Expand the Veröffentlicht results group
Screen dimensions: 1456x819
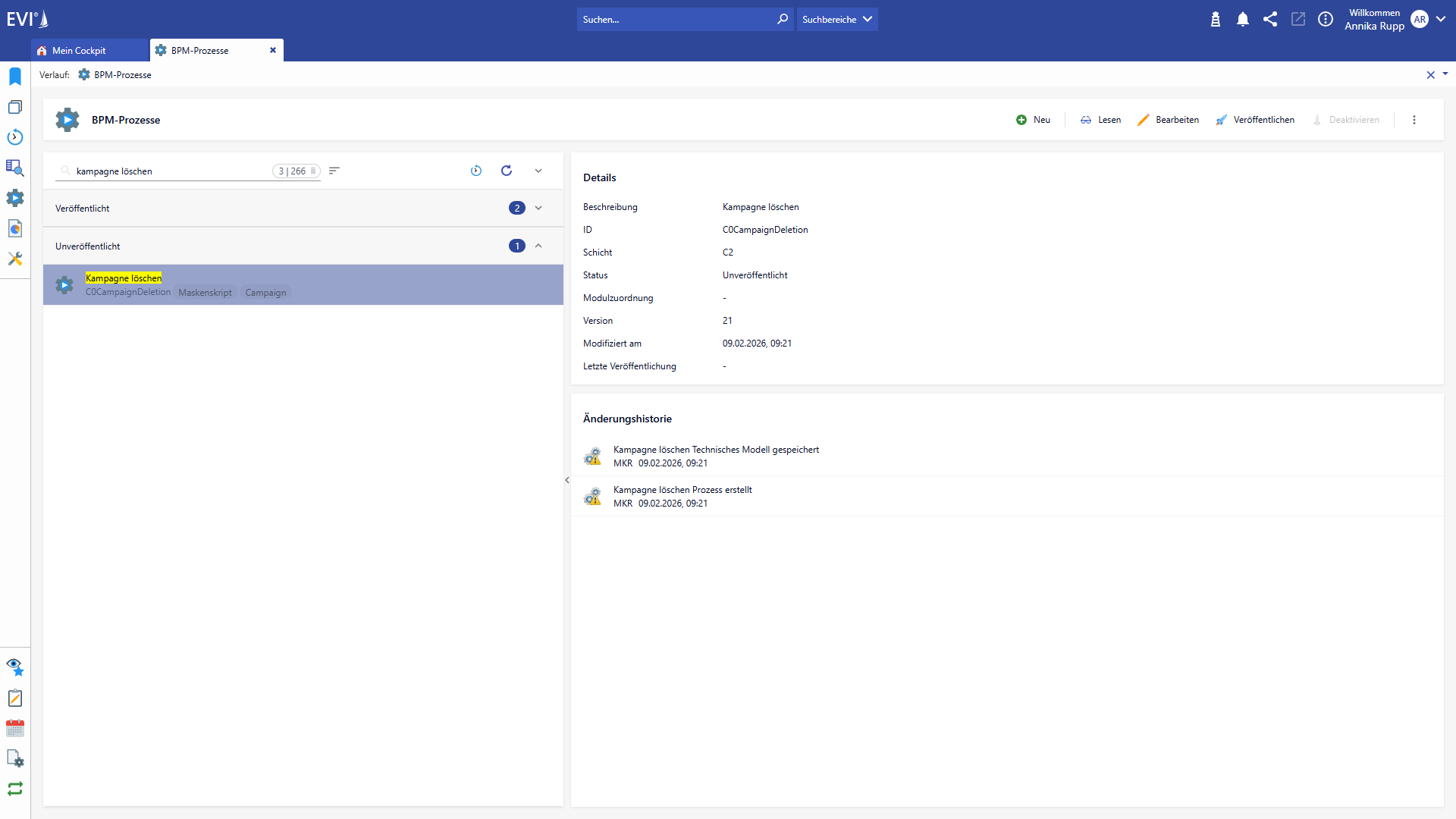tap(538, 208)
